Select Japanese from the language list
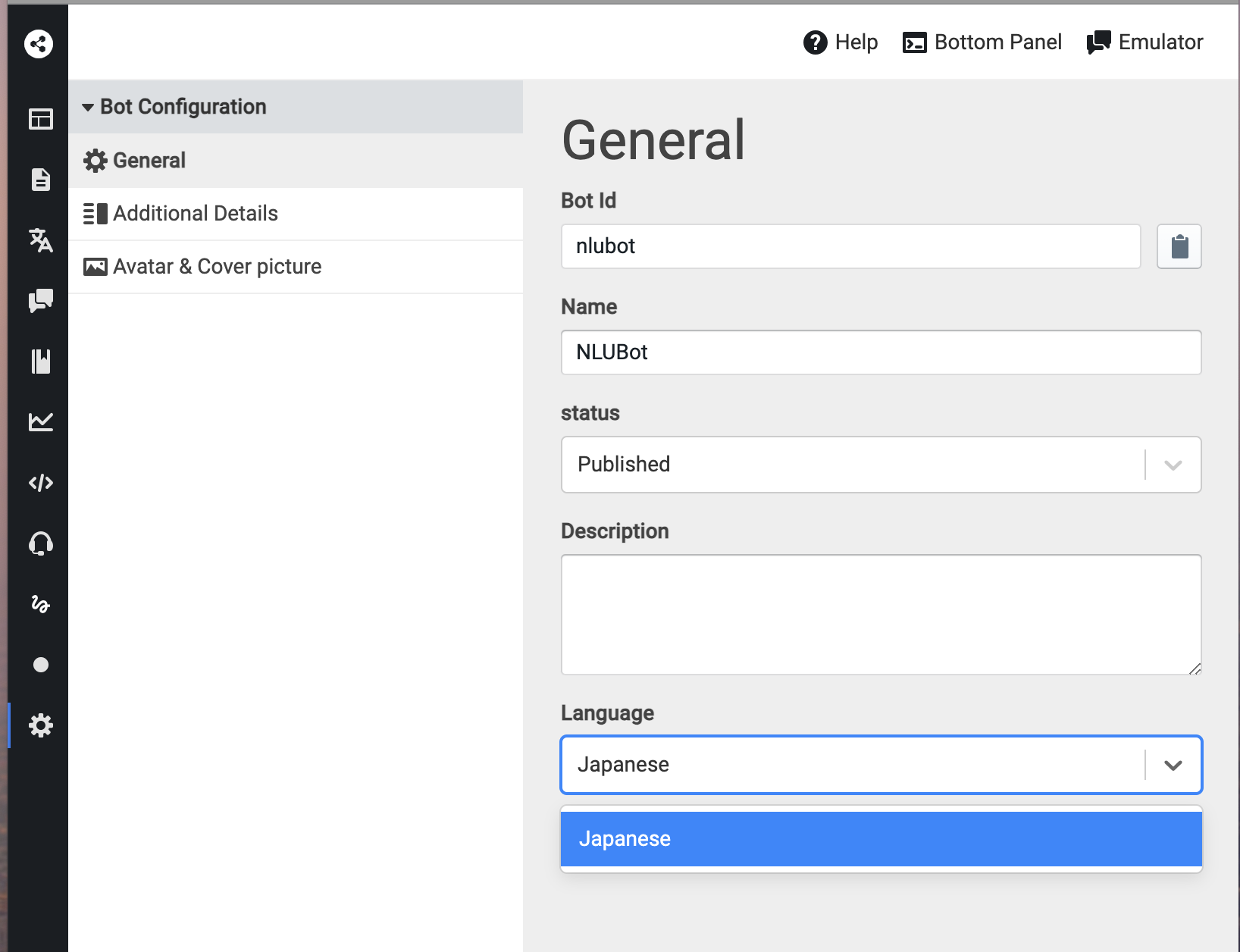1240x952 pixels. click(x=881, y=839)
